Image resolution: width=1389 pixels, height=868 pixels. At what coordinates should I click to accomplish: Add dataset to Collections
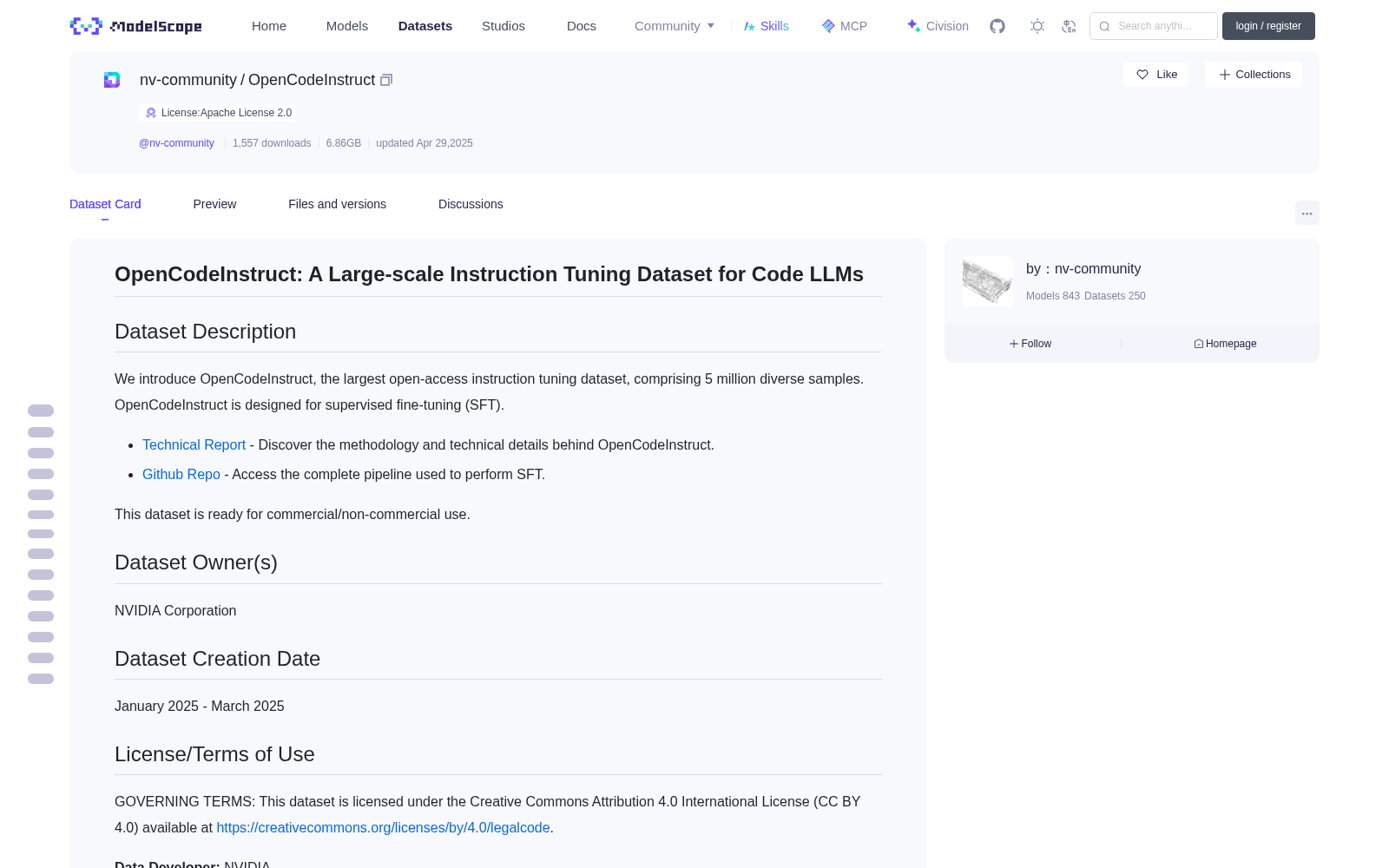1254,75
